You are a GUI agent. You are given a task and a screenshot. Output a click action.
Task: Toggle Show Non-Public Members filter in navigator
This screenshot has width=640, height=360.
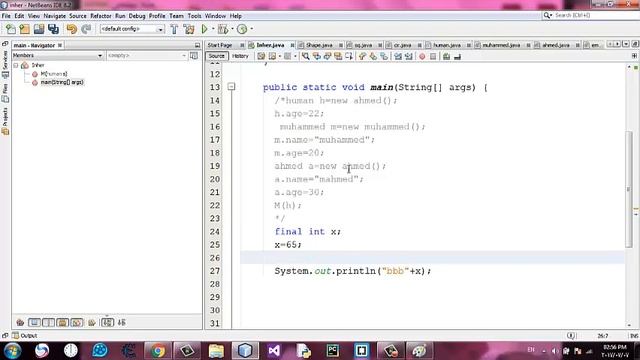(x=62, y=322)
